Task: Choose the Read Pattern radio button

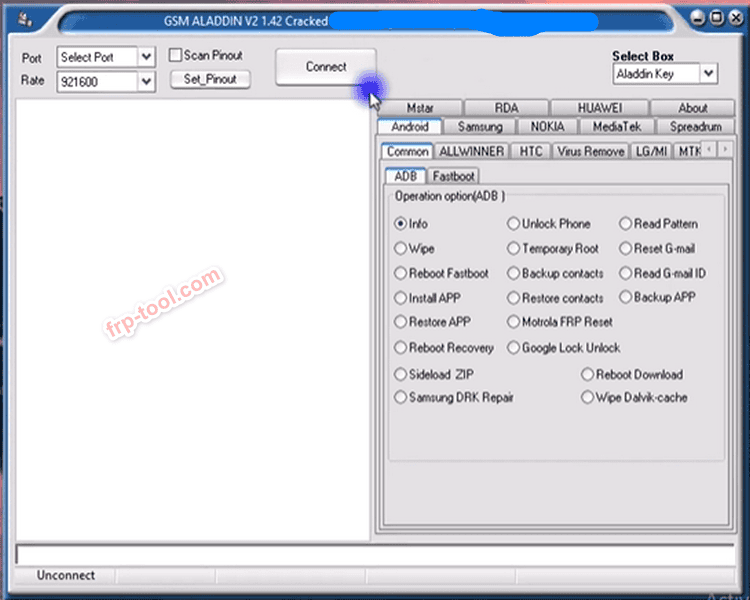Action: 626,224
